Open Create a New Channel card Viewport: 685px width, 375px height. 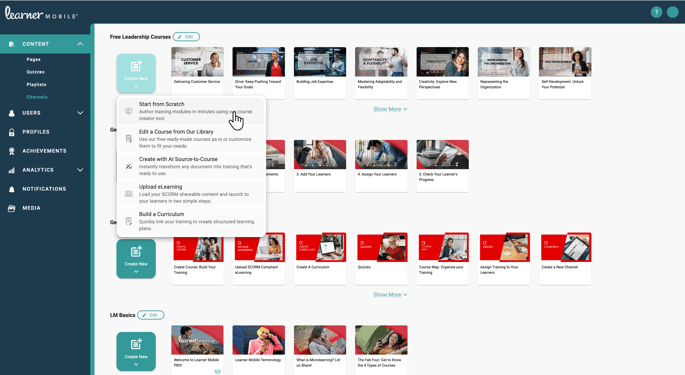pyautogui.click(x=565, y=258)
